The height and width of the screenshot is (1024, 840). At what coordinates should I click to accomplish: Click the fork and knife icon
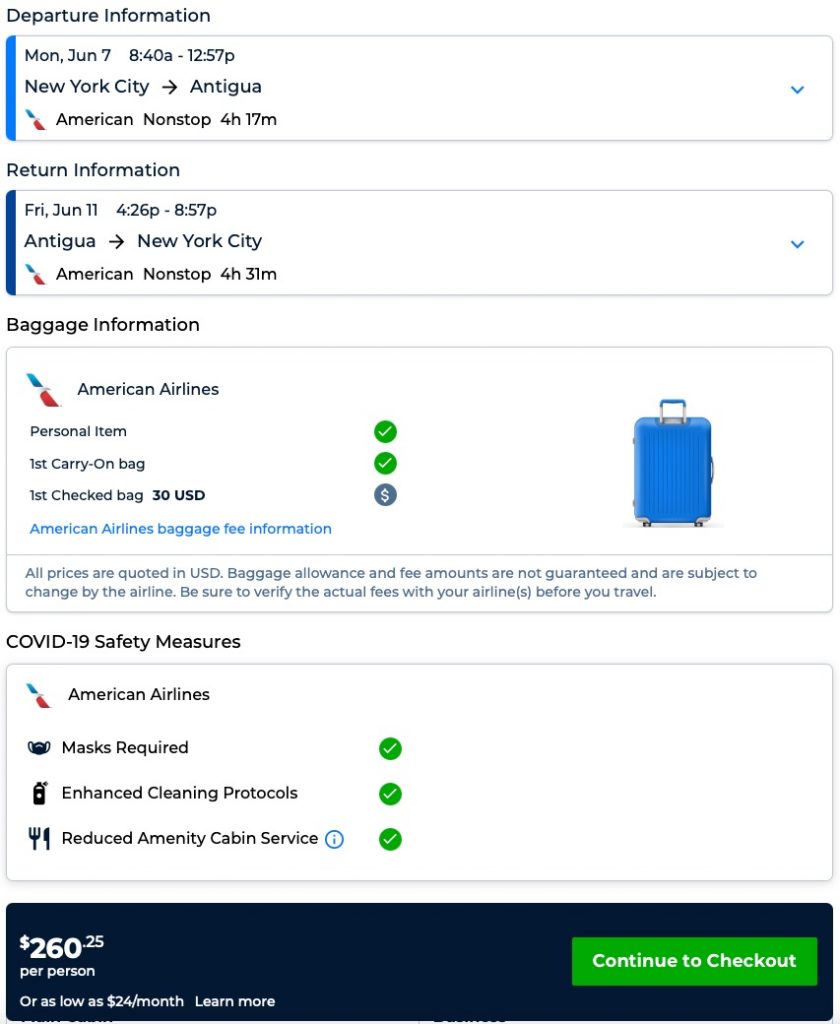[x=39, y=839]
